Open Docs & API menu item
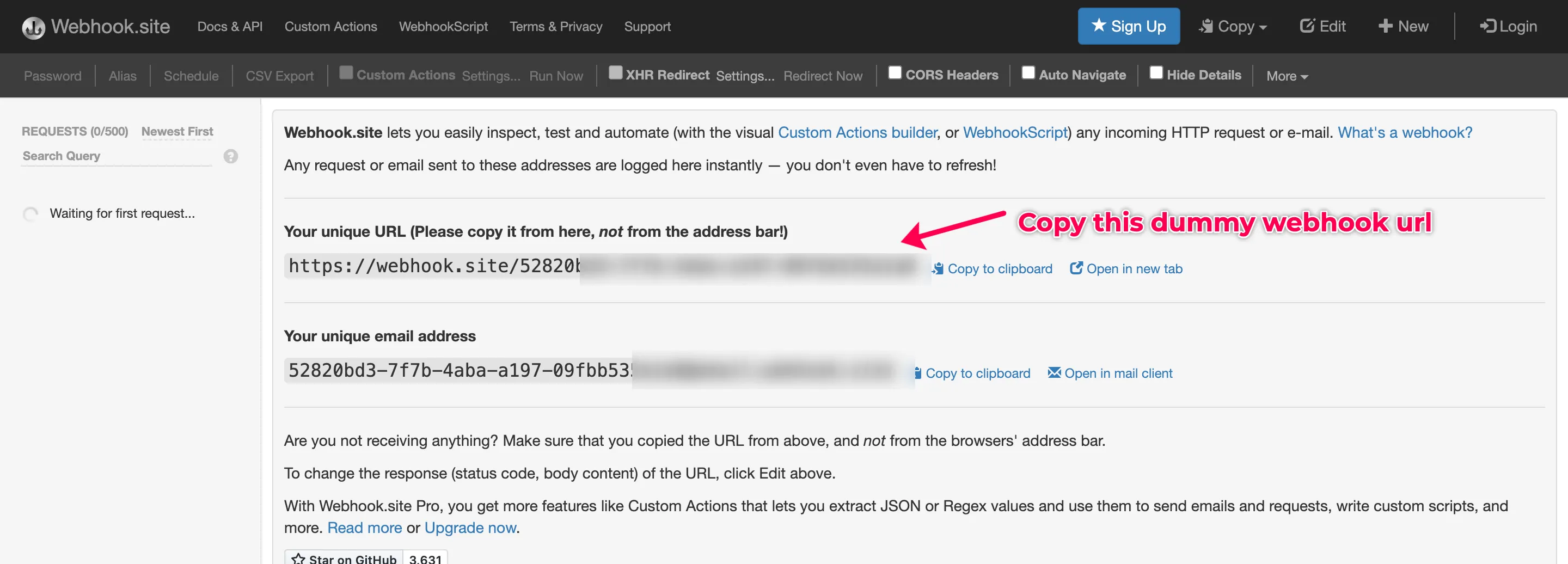1568x564 pixels. 229,26
